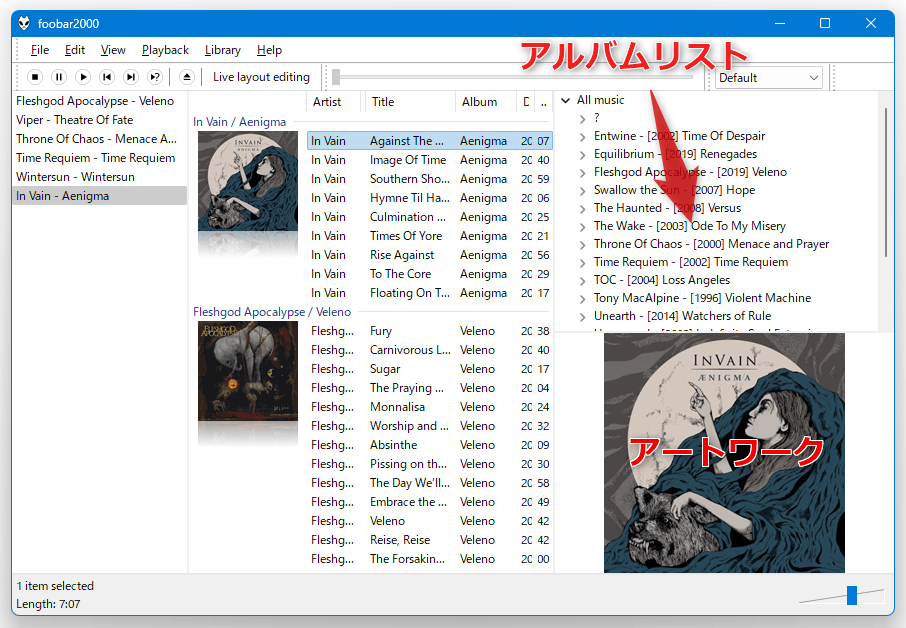
Task: Maximize the foobar2000 window
Action: point(825,23)
